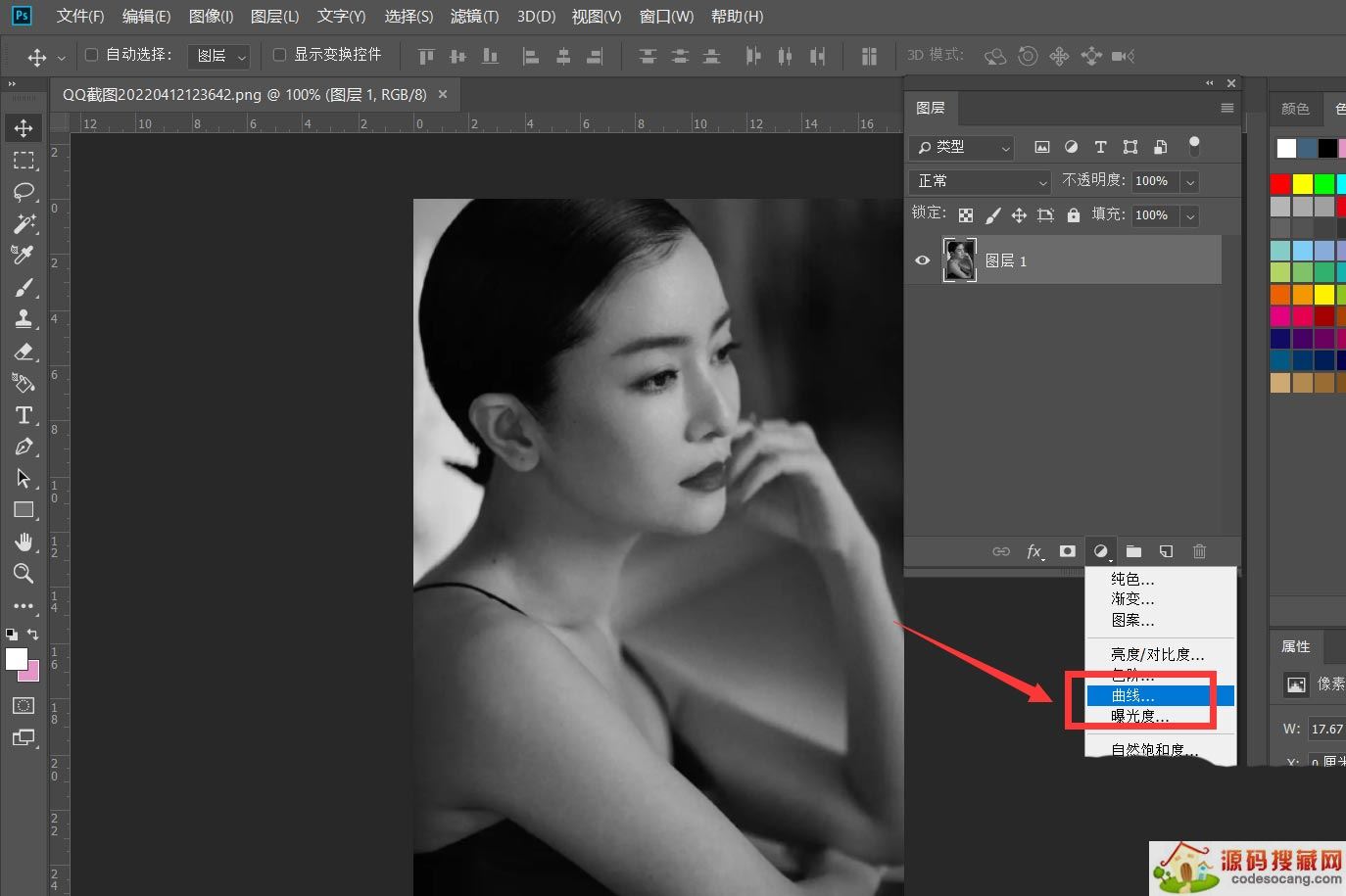Open the 滤镜(T) menu
Image resolution: width=1346 pixels, height=896 pixels.
tap(474, 16)
